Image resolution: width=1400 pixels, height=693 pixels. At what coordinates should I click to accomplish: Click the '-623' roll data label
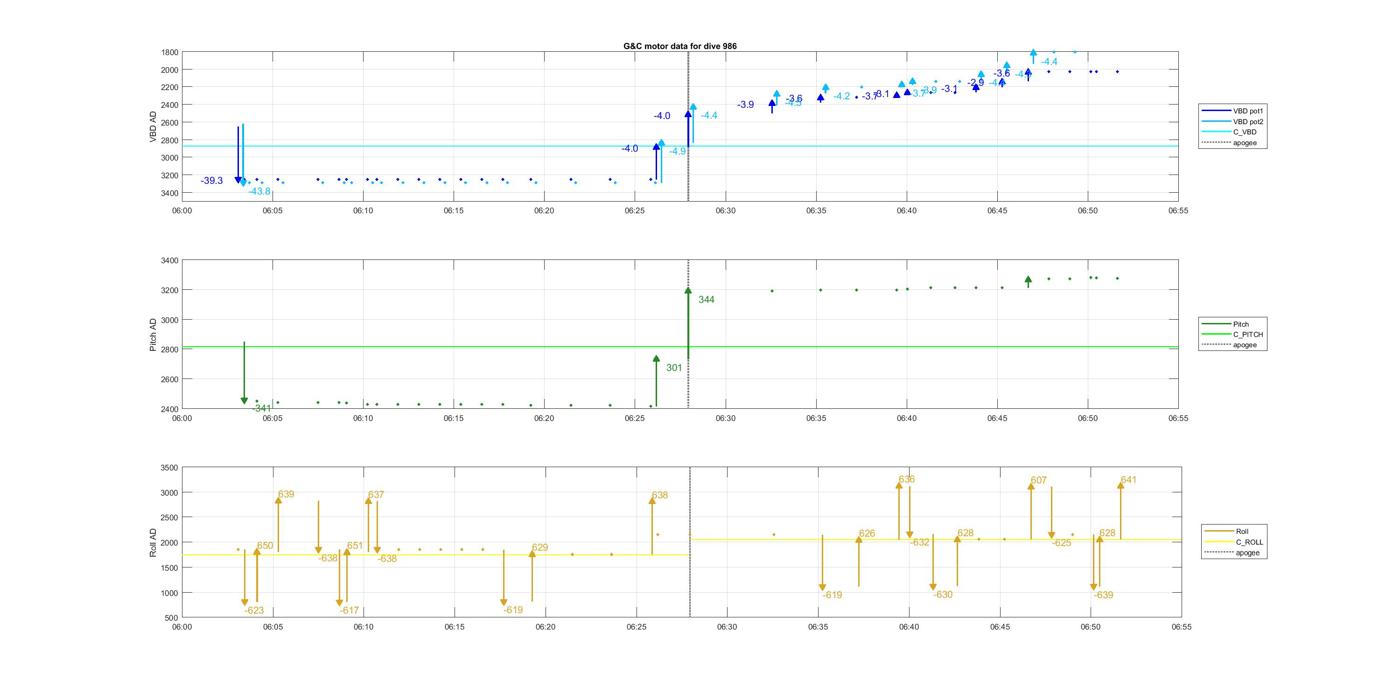point(254,610)
